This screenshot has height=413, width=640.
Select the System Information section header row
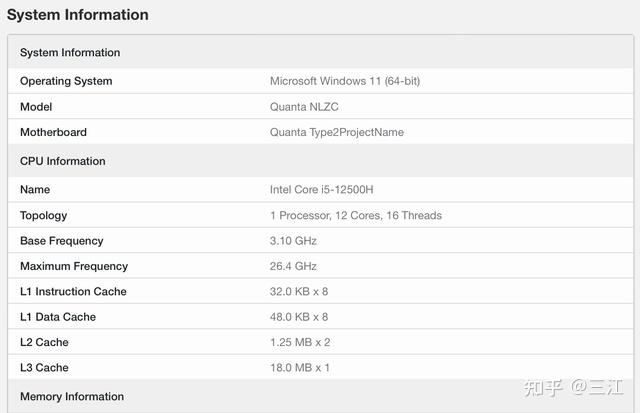tap(70, 53)
